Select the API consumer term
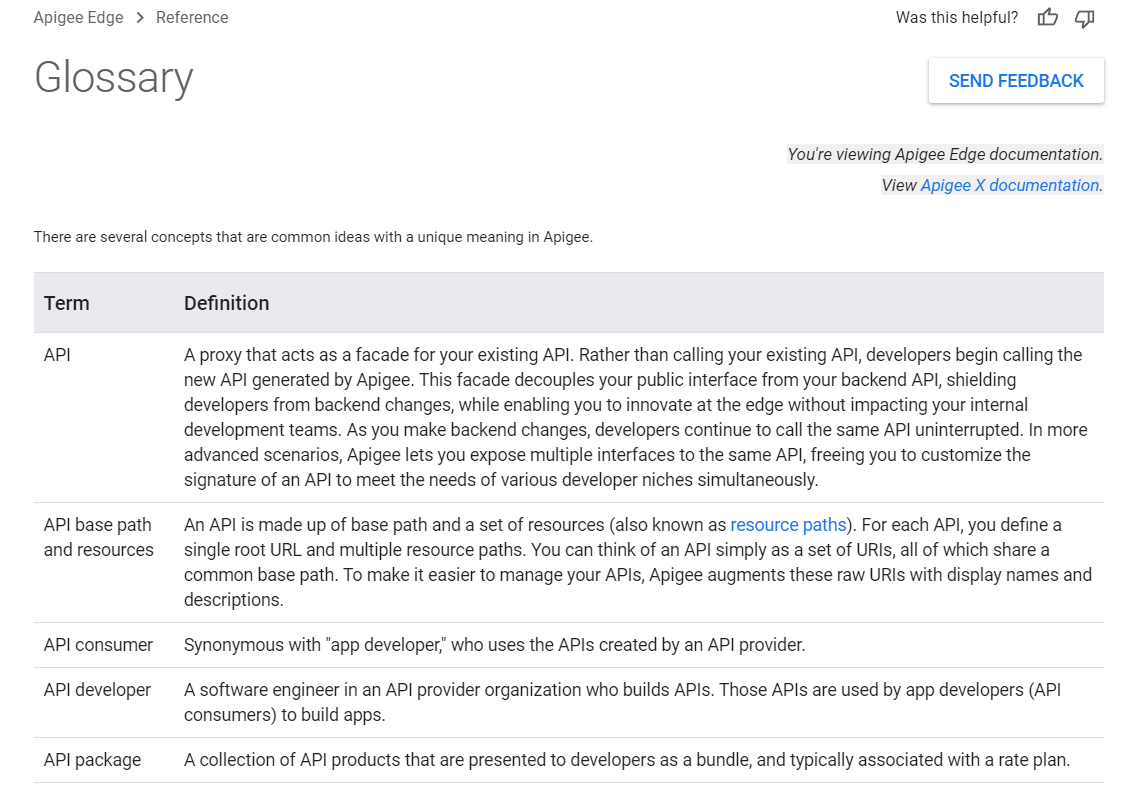The height and width of the screenshot is (793, 1129). click(98, 645)
